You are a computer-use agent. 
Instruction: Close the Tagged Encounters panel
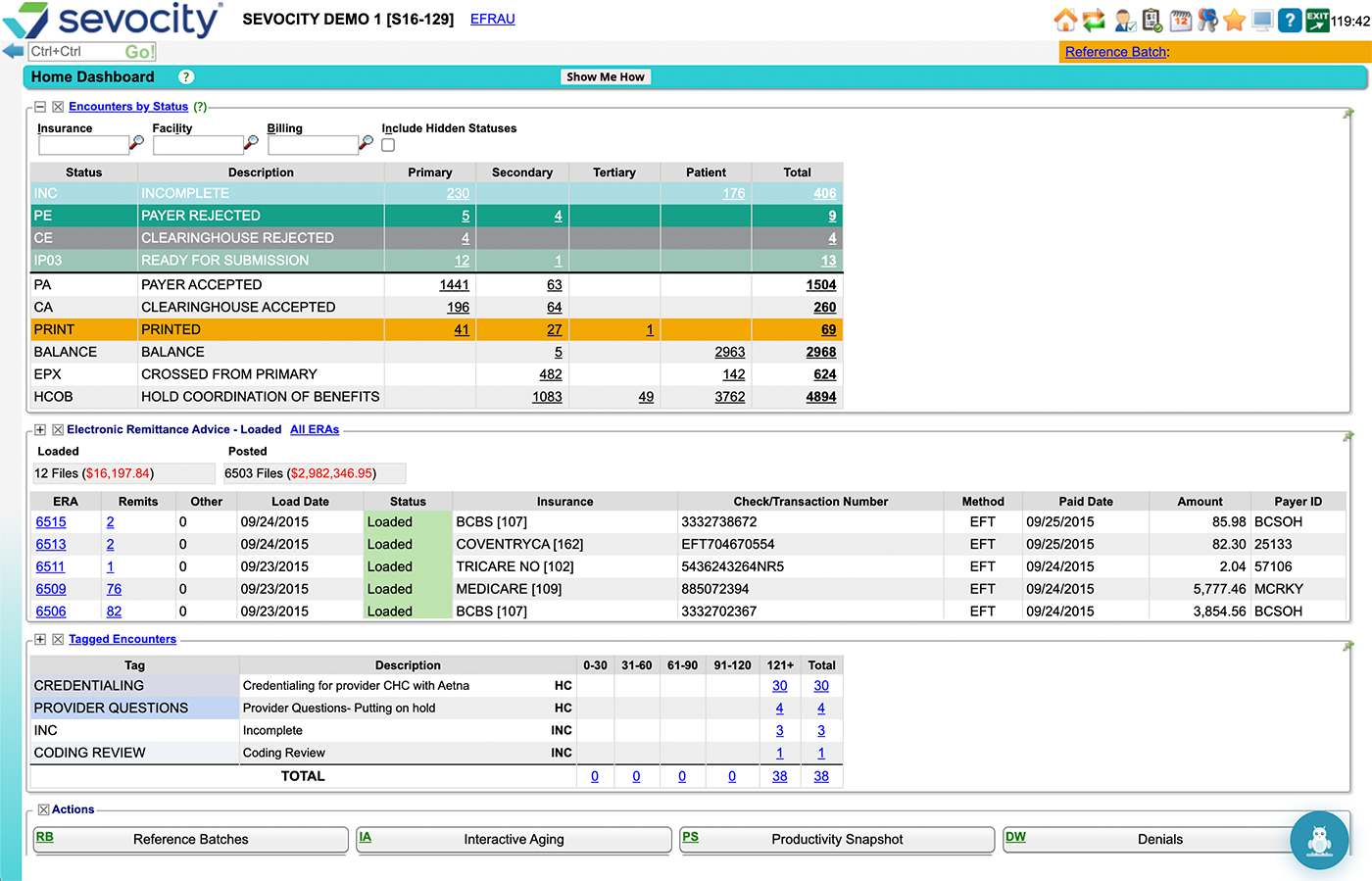click(58, 639)
